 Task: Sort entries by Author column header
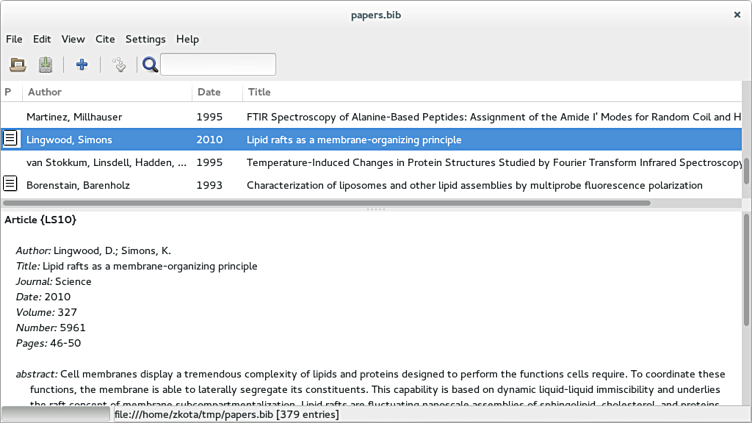(x=107, y=92)
